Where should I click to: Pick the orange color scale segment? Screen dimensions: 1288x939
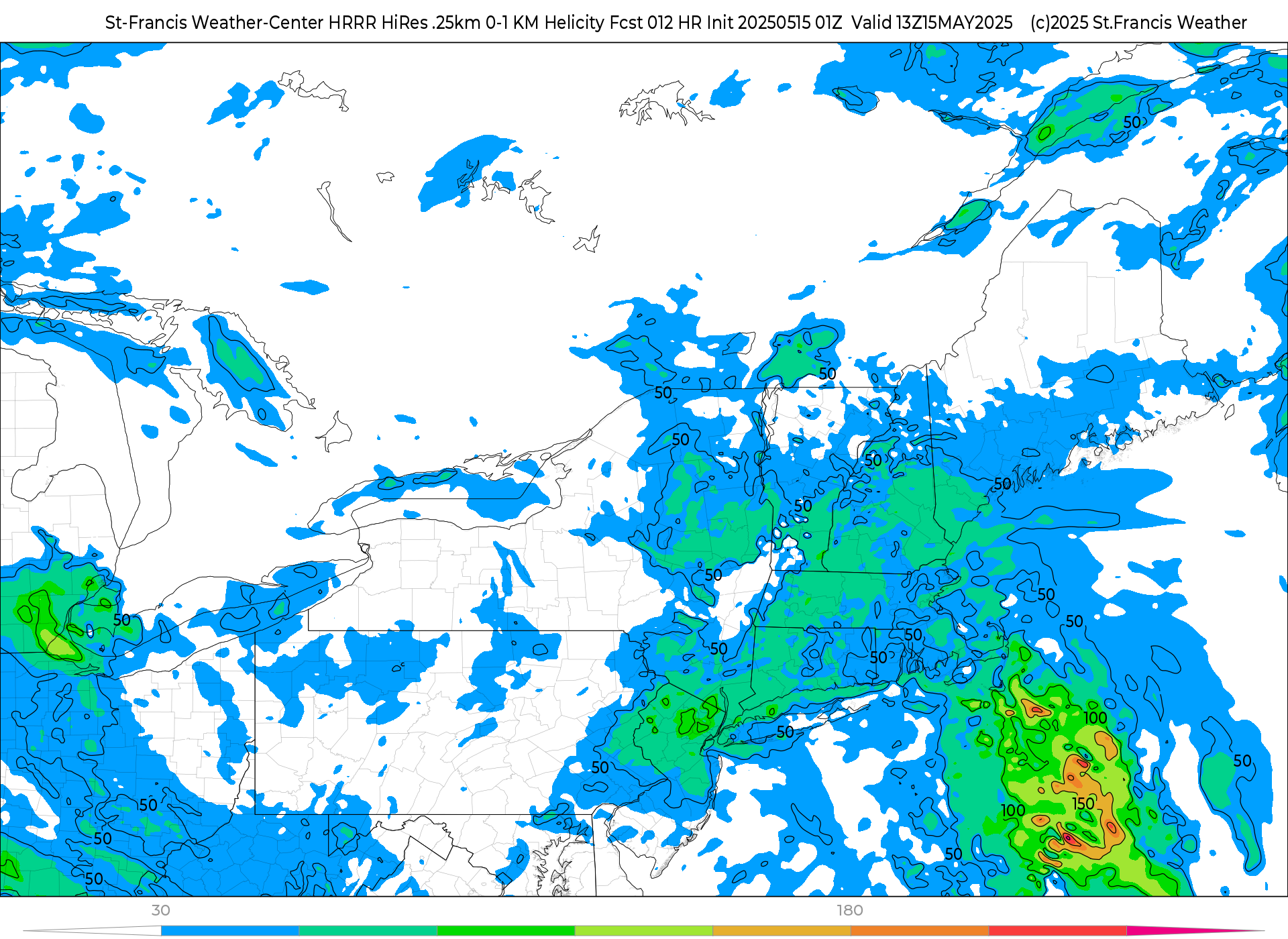coord(920,931)
